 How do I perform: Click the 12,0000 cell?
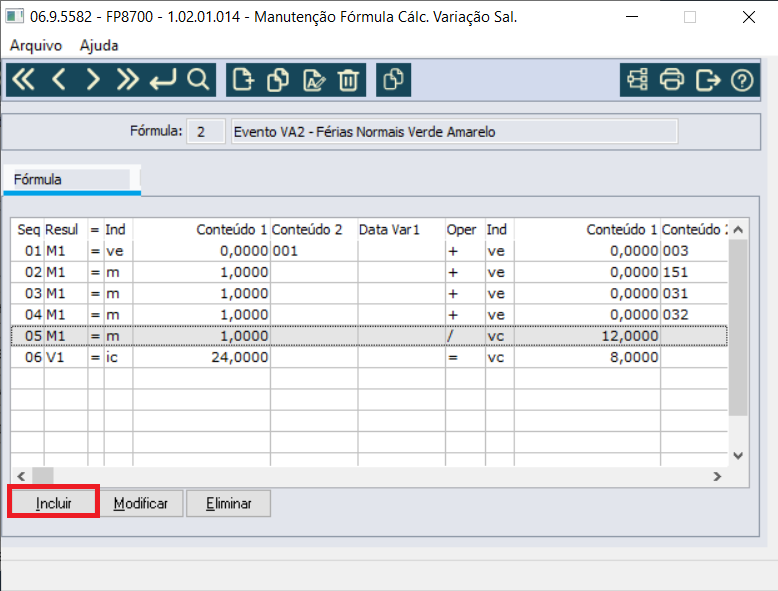[x=587, y=336]
